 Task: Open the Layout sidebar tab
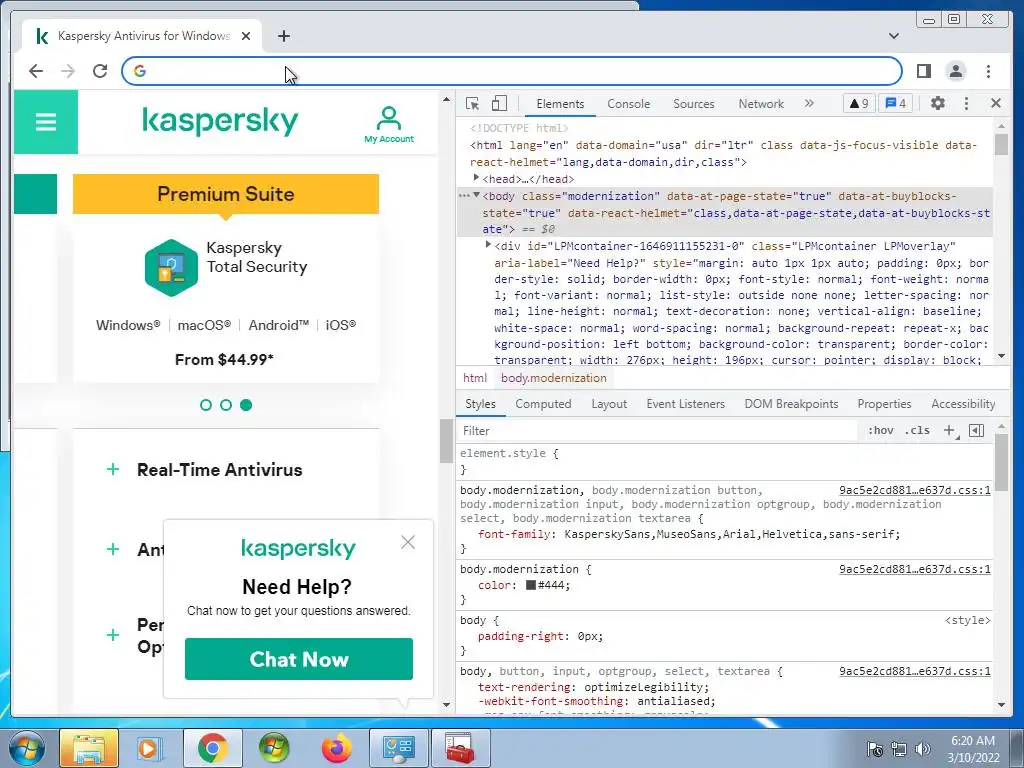(609, 404)
